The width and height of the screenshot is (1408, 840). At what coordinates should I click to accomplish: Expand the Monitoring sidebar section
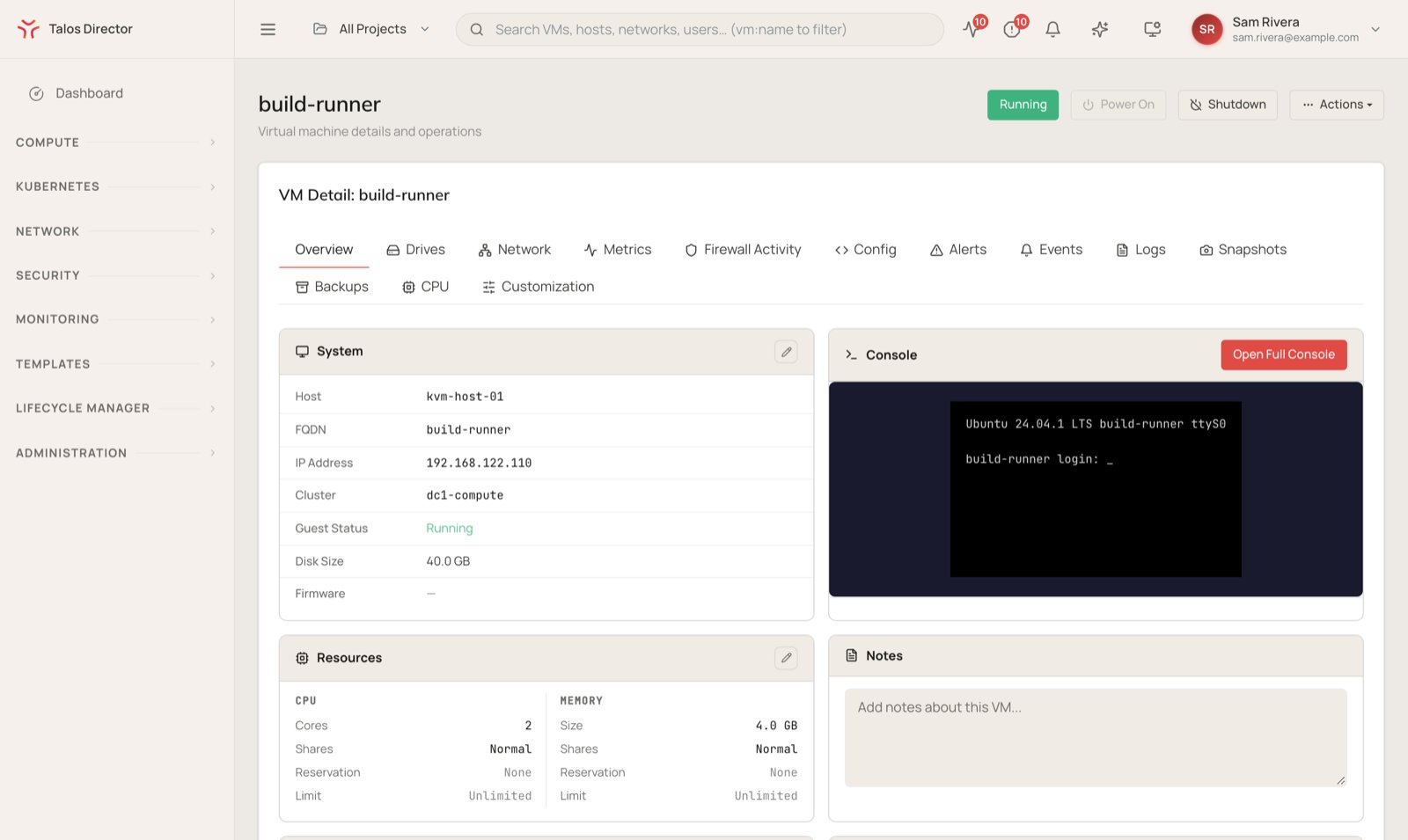tap(116, 319)
